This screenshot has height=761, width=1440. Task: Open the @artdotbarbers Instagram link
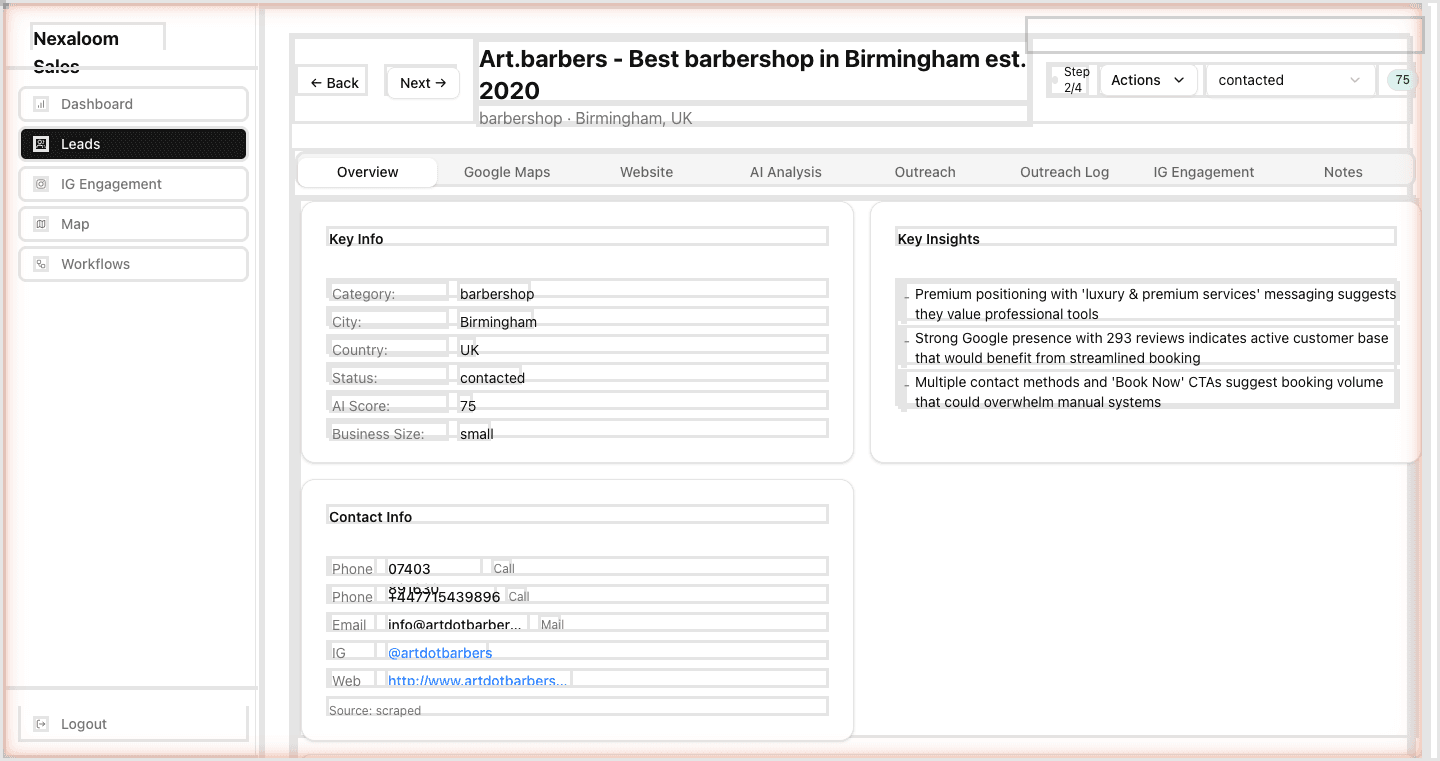pyautogui.click(x=439, y=652)
